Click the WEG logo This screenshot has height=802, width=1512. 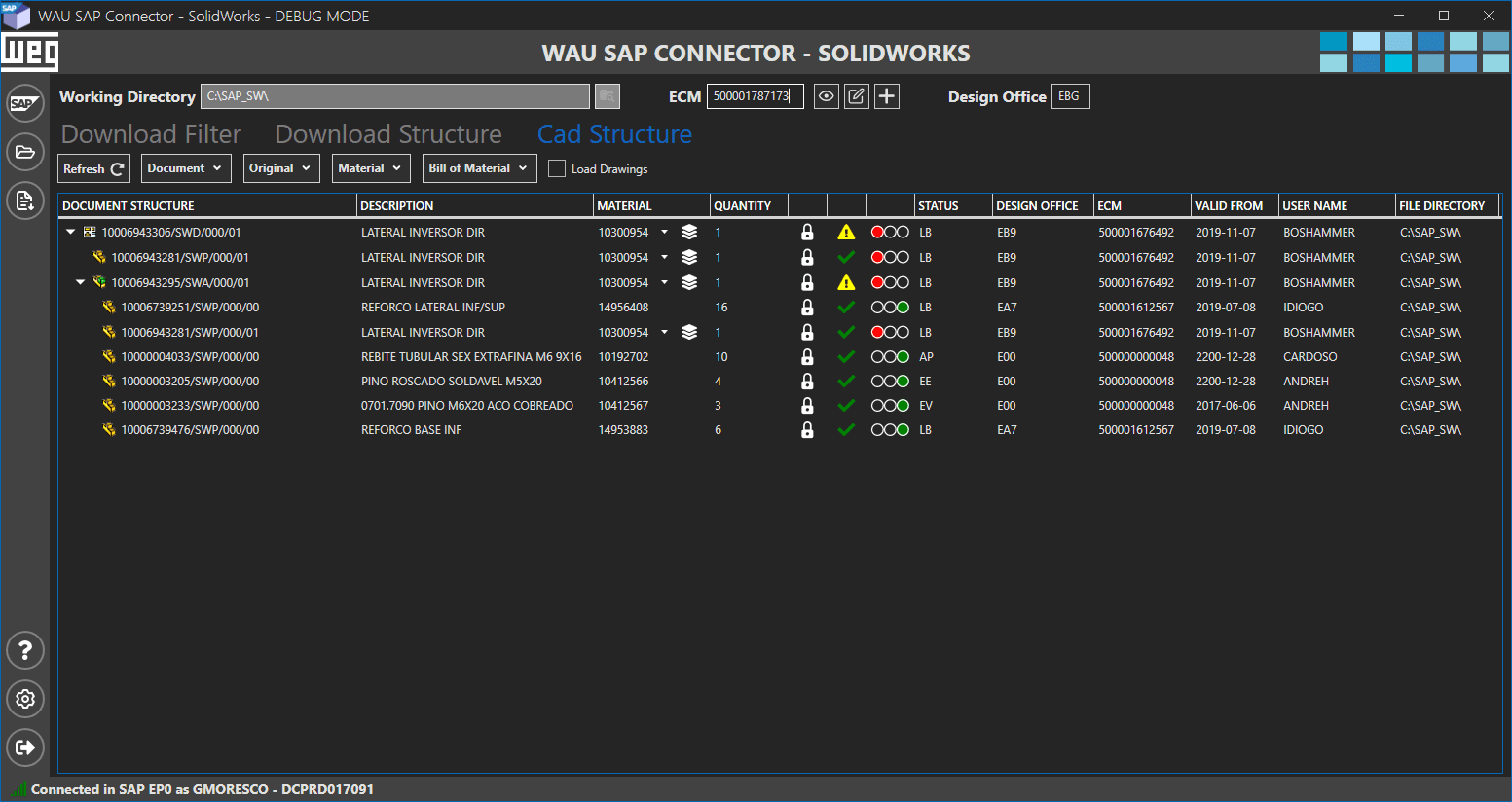tap(29, 52)
